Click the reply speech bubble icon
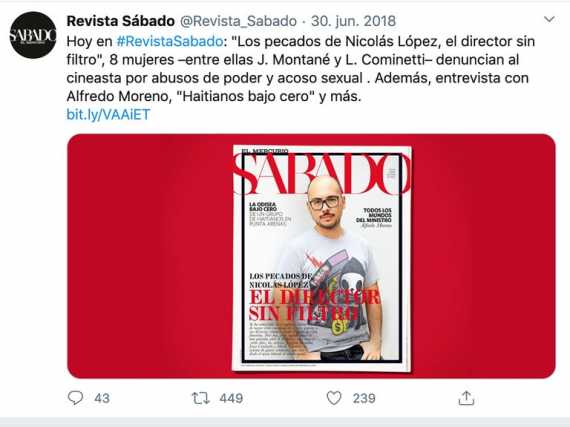This screenshot has height=427, width=570. (76, 398)
